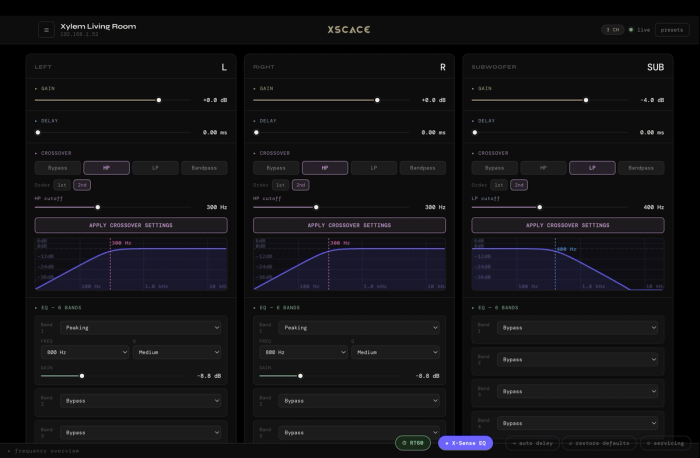
Task: Open Subwoofer Band 4 Bypass dropdown
Action: coord(577,423)
